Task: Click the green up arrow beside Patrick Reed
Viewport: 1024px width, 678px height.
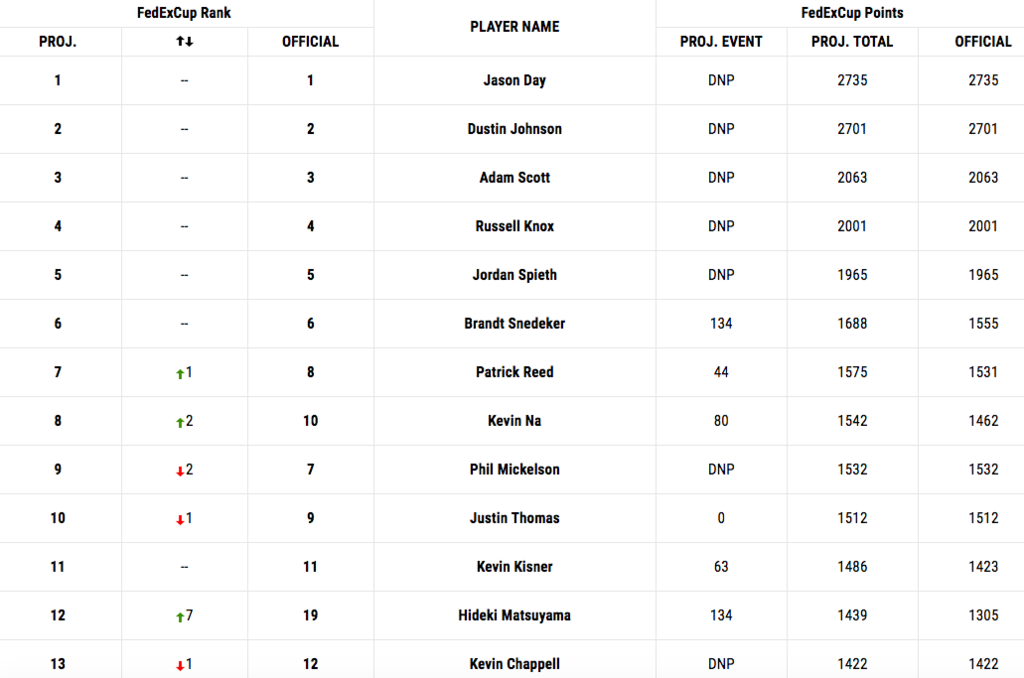Action: click(180, 374)
